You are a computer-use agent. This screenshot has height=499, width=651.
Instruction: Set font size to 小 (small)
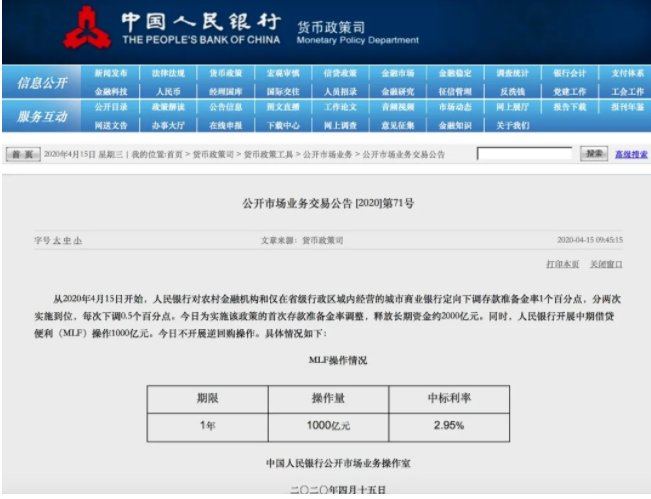(x=78, y=240)
